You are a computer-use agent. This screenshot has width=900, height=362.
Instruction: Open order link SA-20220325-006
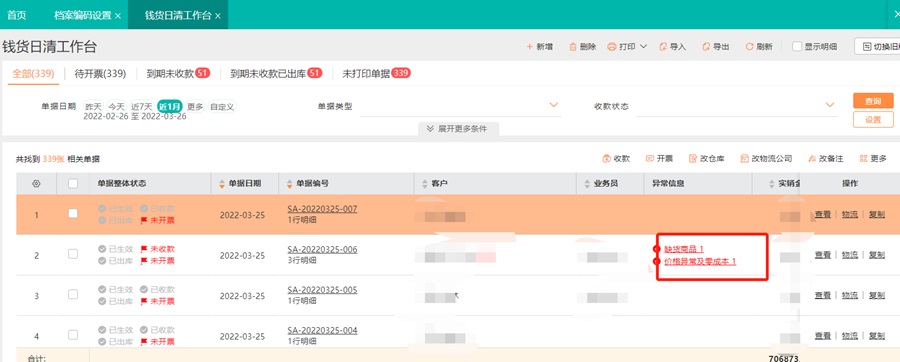point(322,250)
